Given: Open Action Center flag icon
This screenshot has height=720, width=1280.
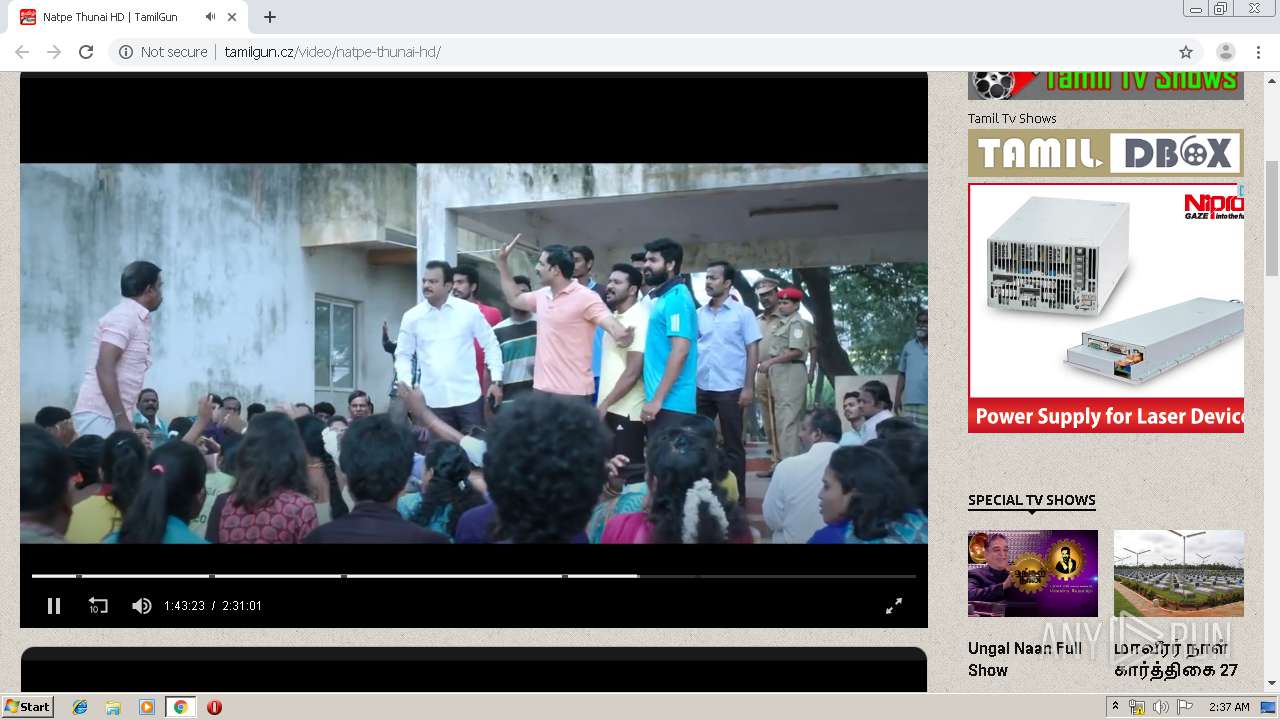Looking at the screenshot, I should tap(1184, 707).
